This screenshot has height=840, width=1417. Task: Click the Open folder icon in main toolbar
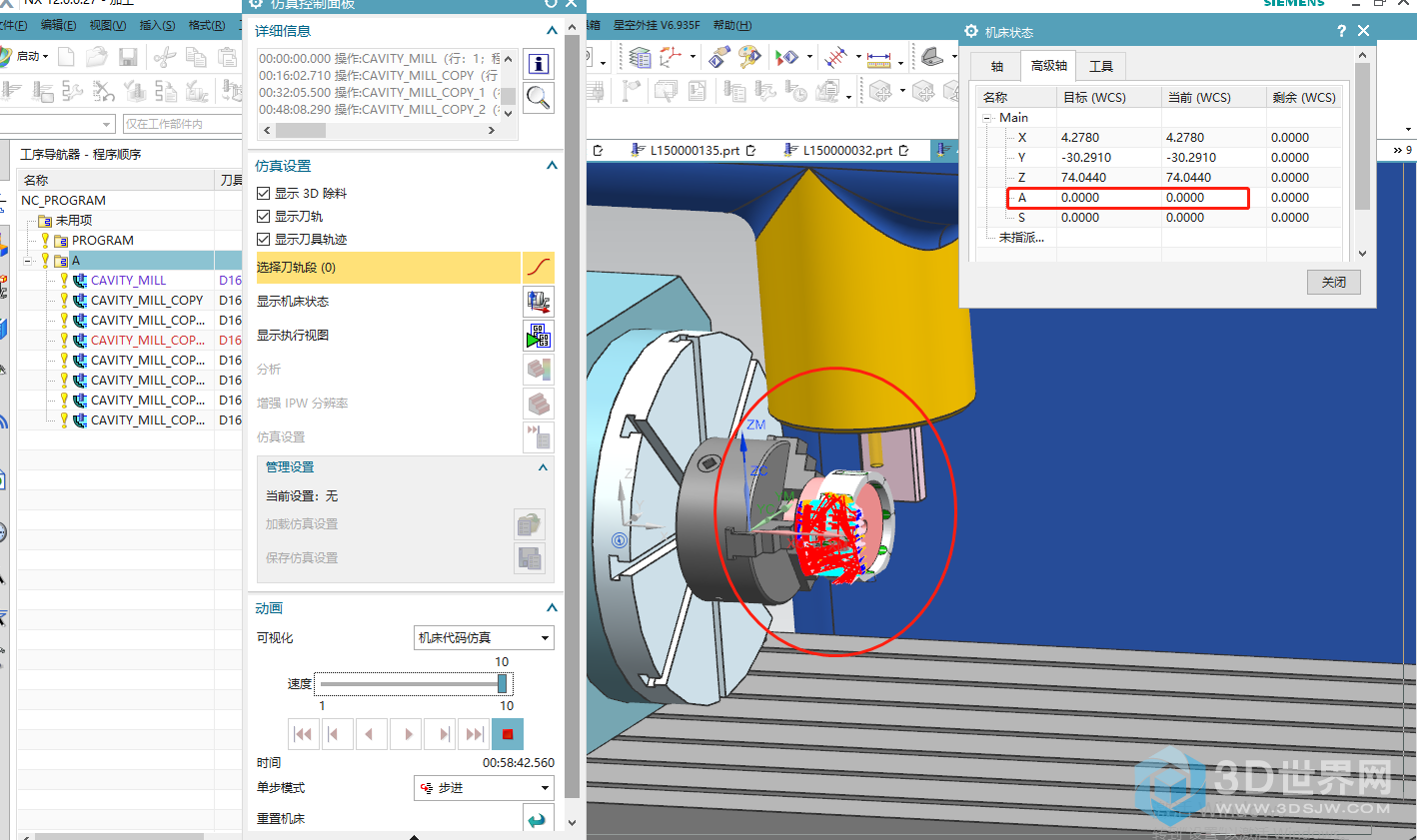coord(97,57)
